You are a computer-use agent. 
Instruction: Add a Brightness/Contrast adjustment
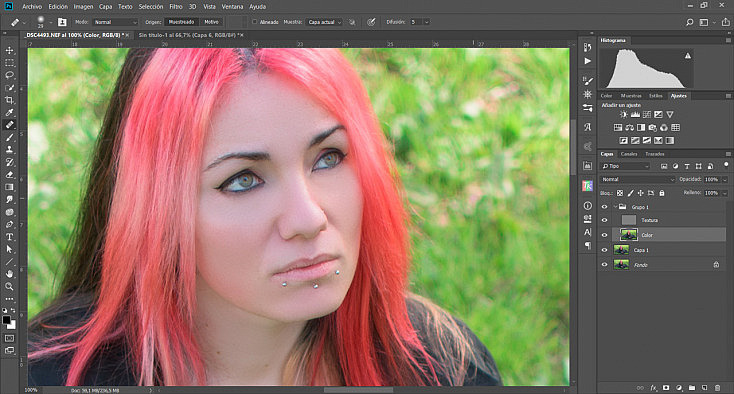[624, 115]
